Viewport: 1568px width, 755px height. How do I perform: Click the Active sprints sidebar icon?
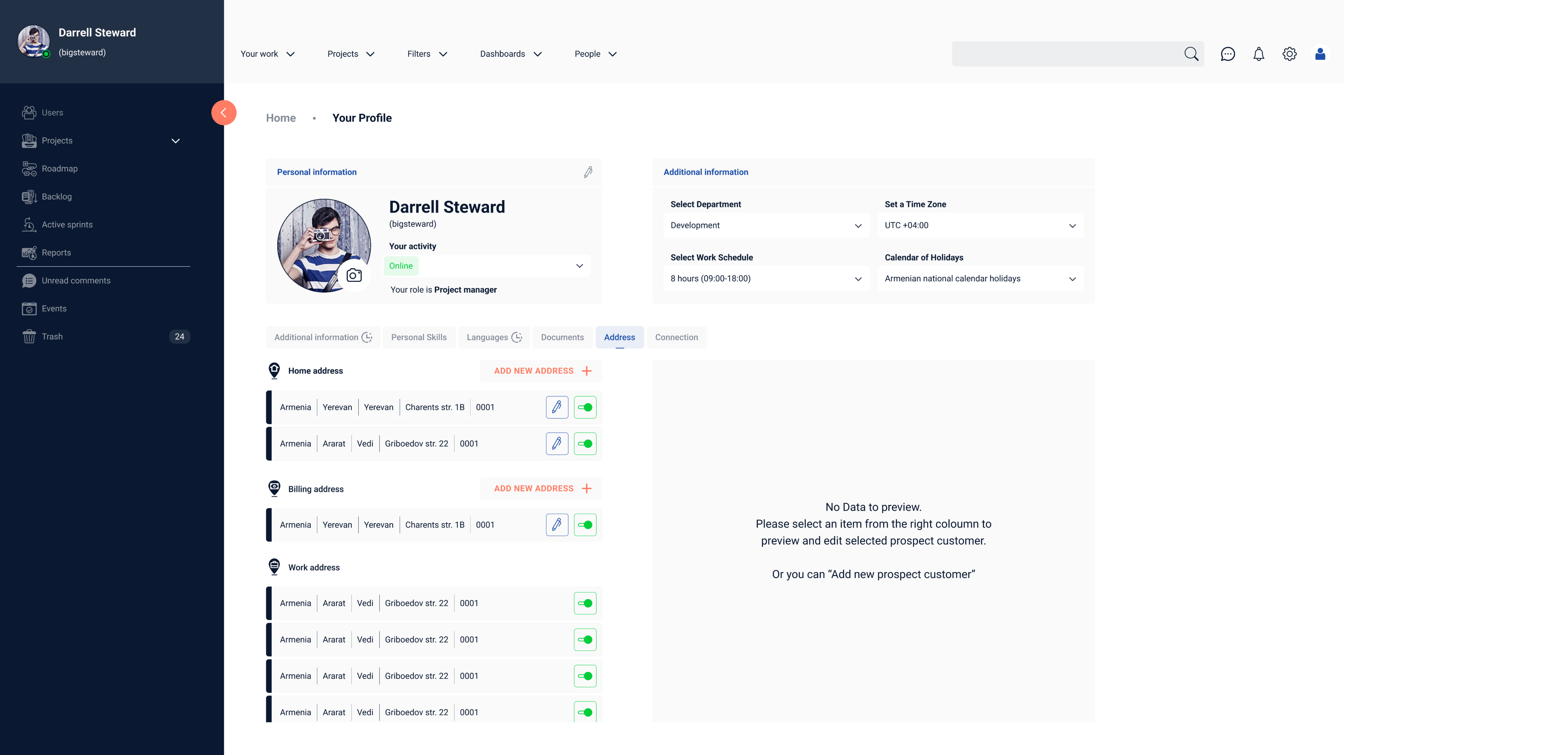point(29,224)
